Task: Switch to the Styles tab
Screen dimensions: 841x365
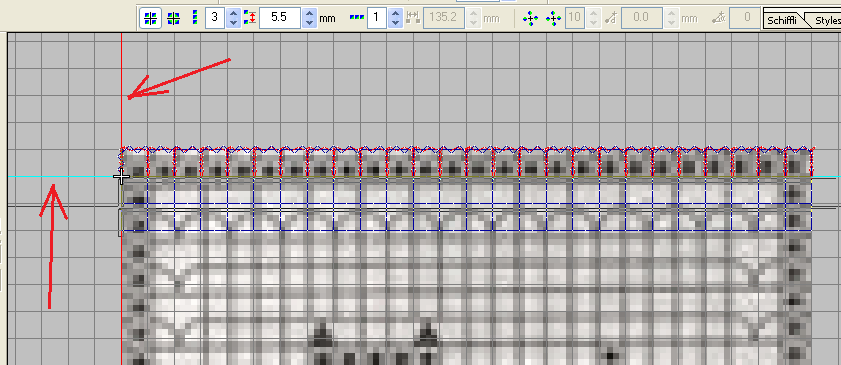Action: (x=827, y=20)
